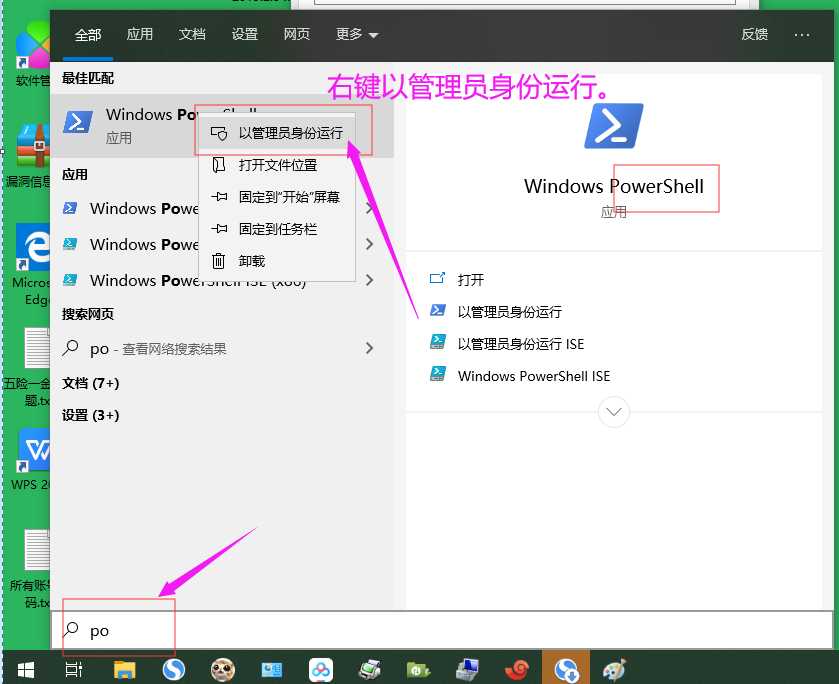
Task: Open the printer/scanner taskbar icon
Action: [x=370, y=670]
